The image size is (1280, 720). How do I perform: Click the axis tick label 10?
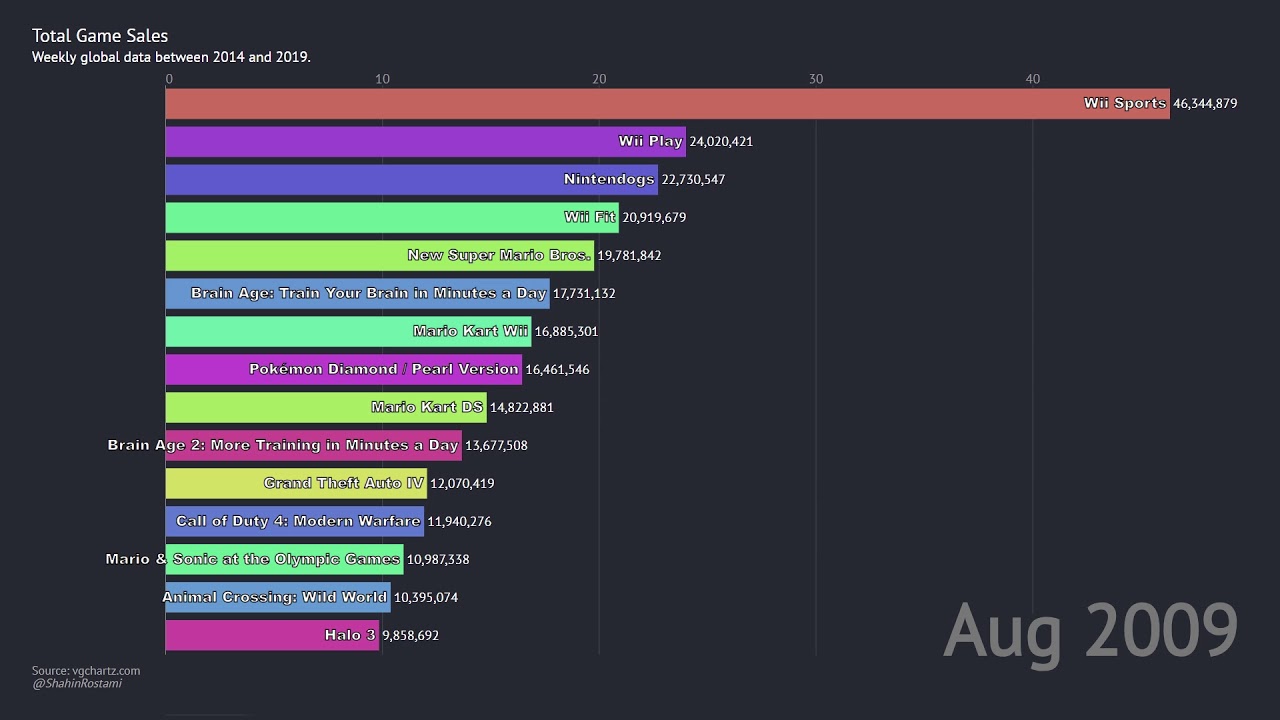(x=382, y=79)
